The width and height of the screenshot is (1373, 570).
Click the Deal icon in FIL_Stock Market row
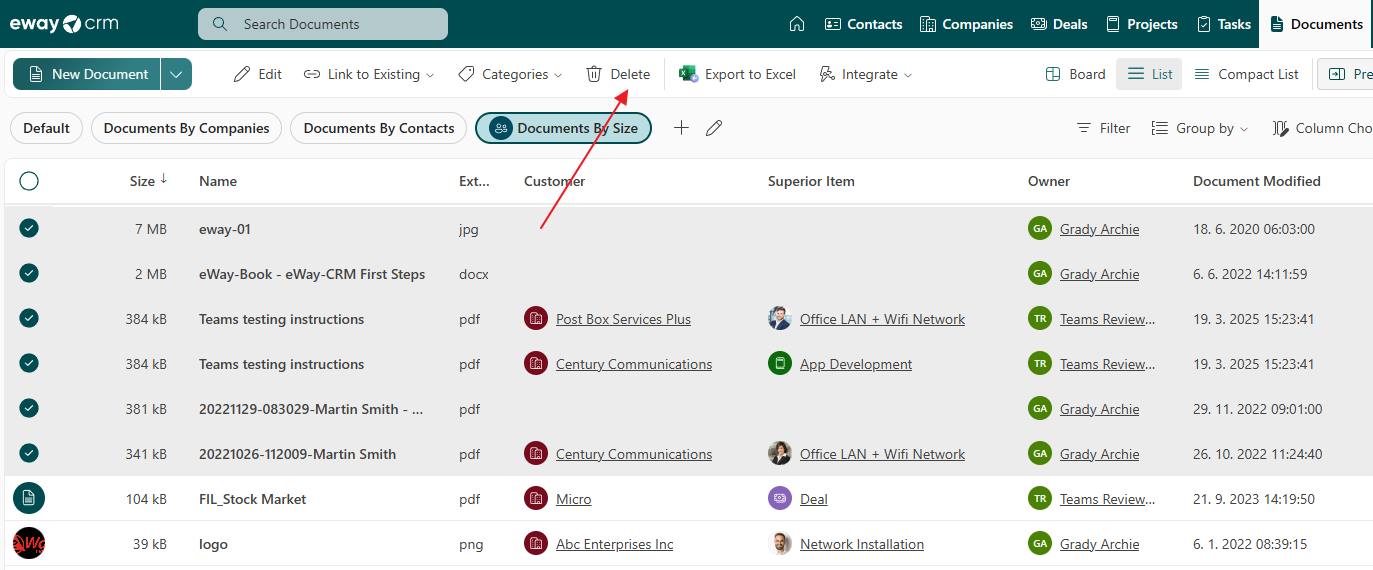(x=780, y=499)
